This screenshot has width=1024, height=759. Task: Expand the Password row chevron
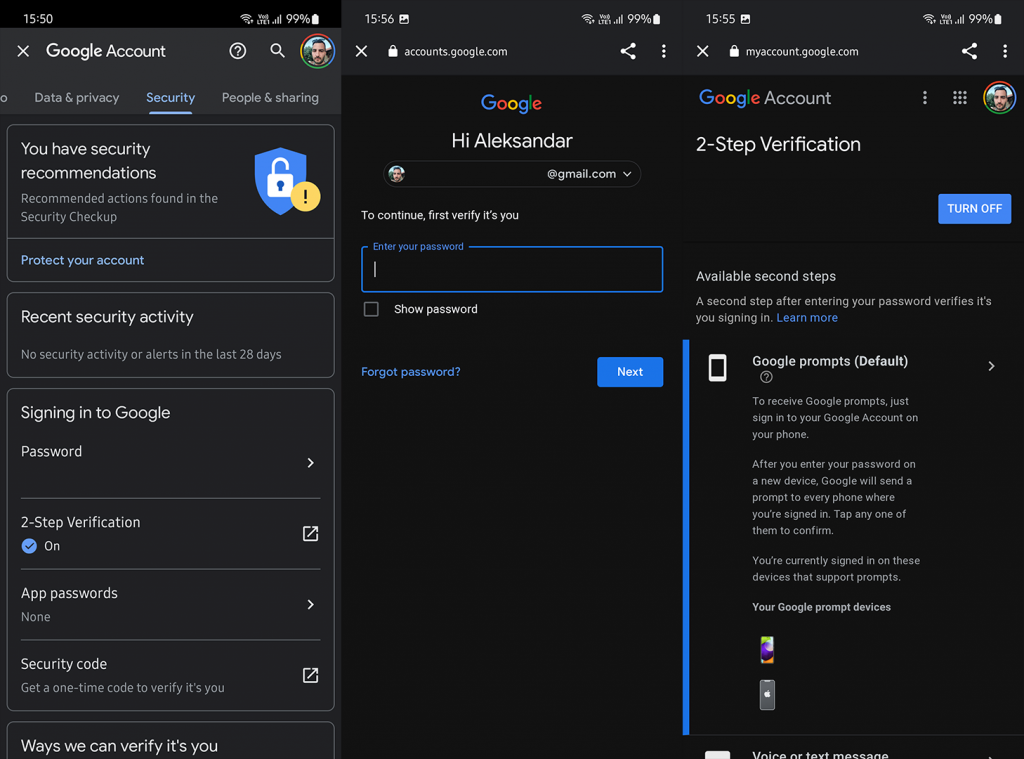point(311,462)
